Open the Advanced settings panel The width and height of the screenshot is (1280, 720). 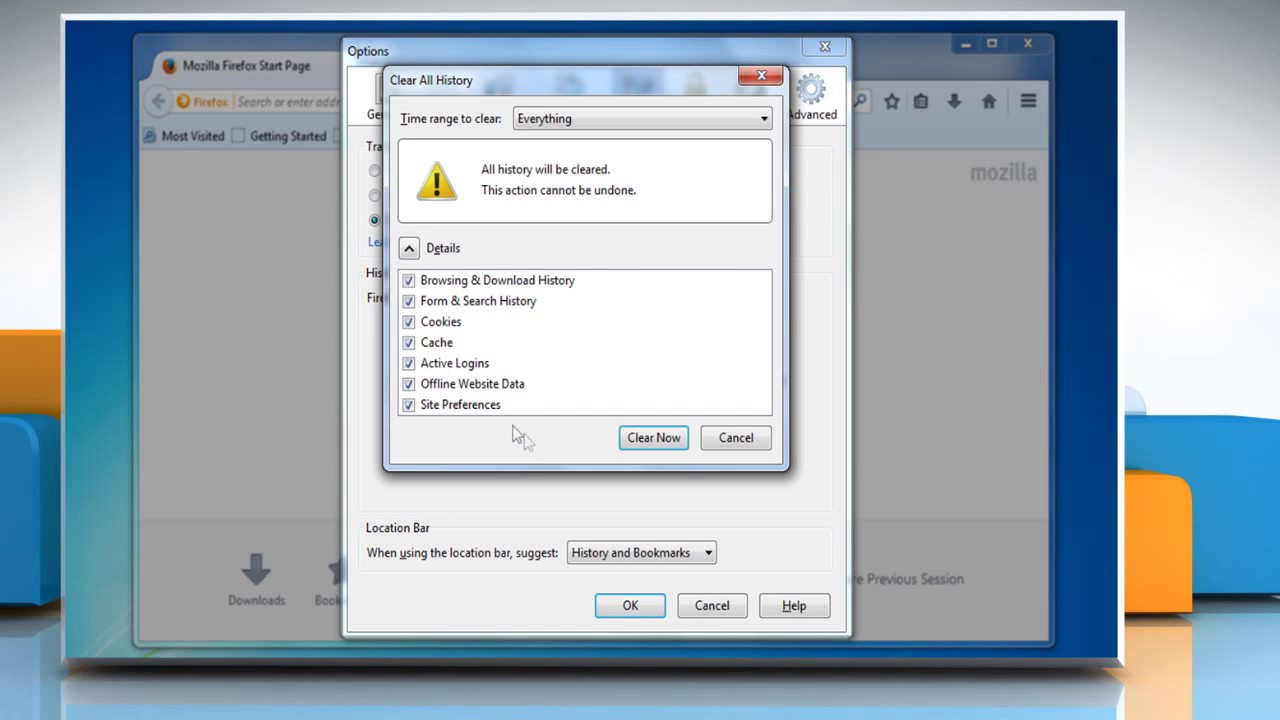812,98
